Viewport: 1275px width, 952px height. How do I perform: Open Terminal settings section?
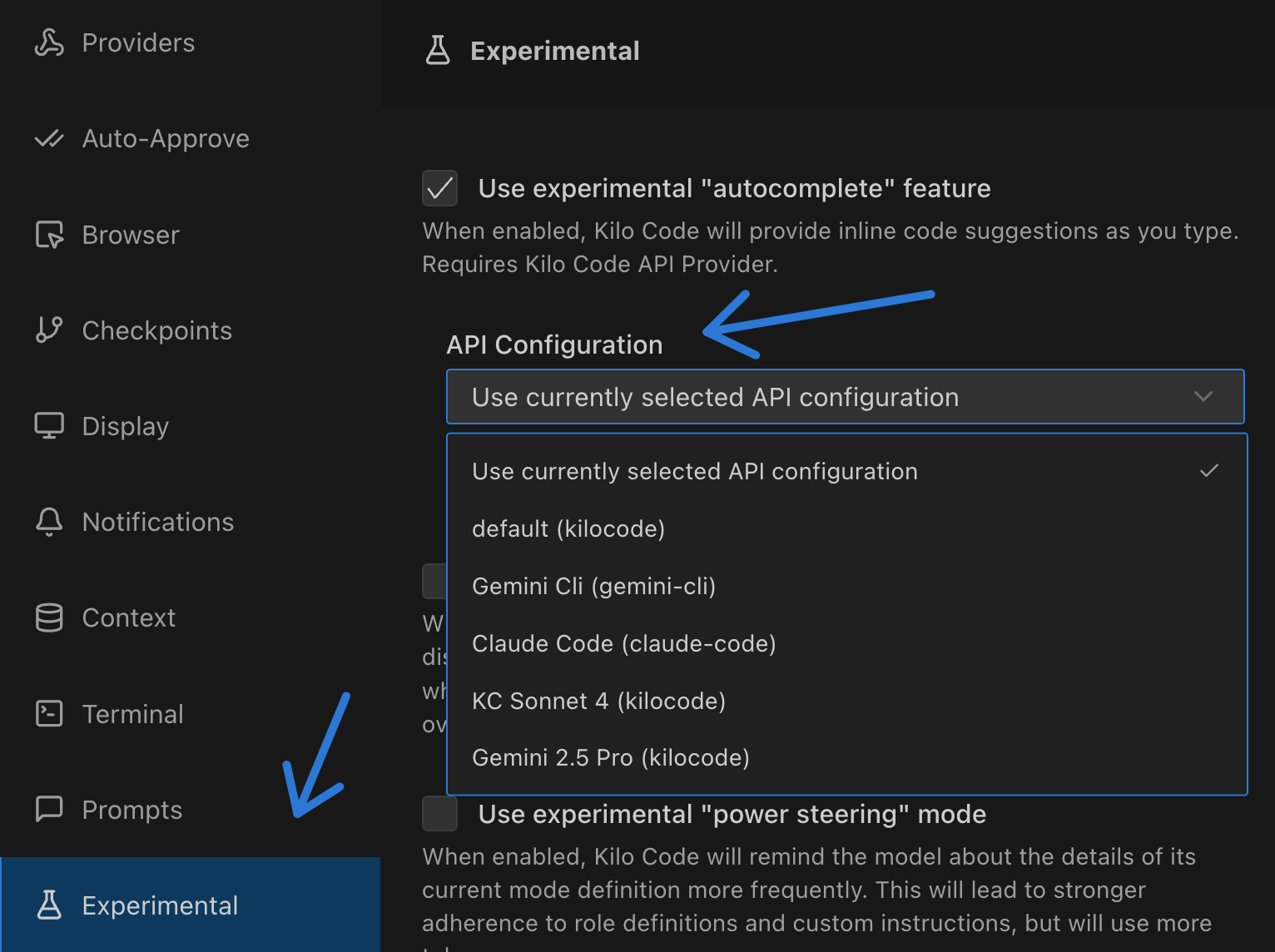click(190, 714)
